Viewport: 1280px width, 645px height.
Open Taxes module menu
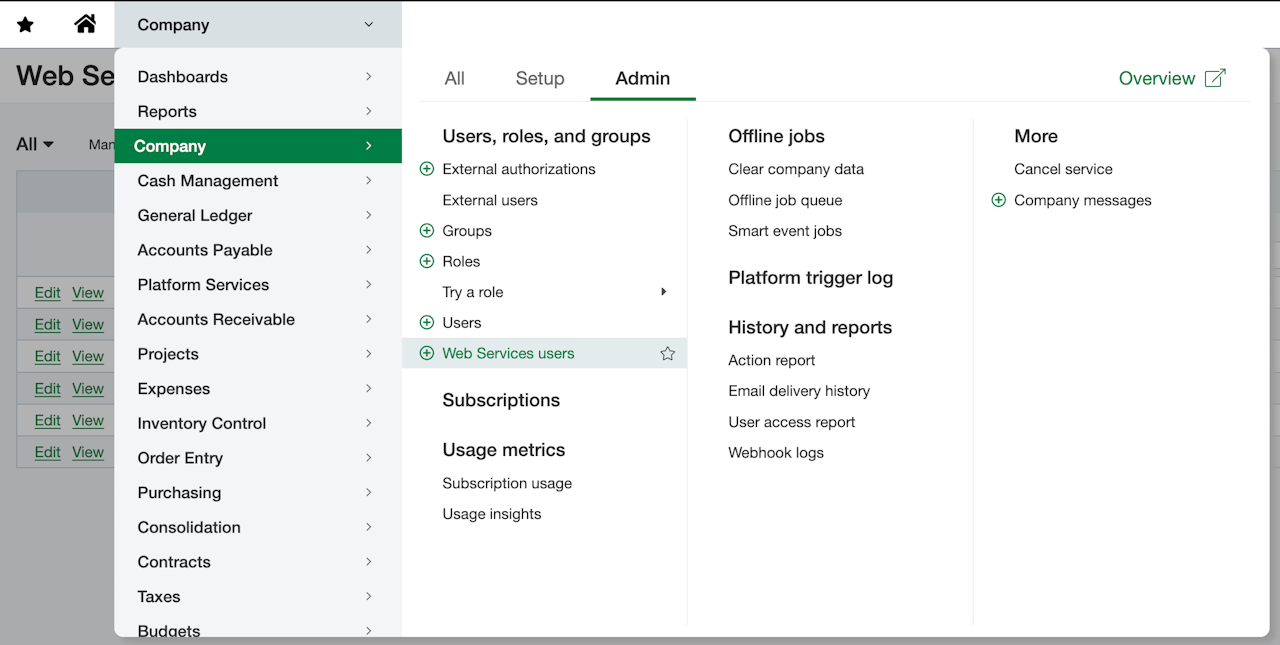[x=258, y=596]
